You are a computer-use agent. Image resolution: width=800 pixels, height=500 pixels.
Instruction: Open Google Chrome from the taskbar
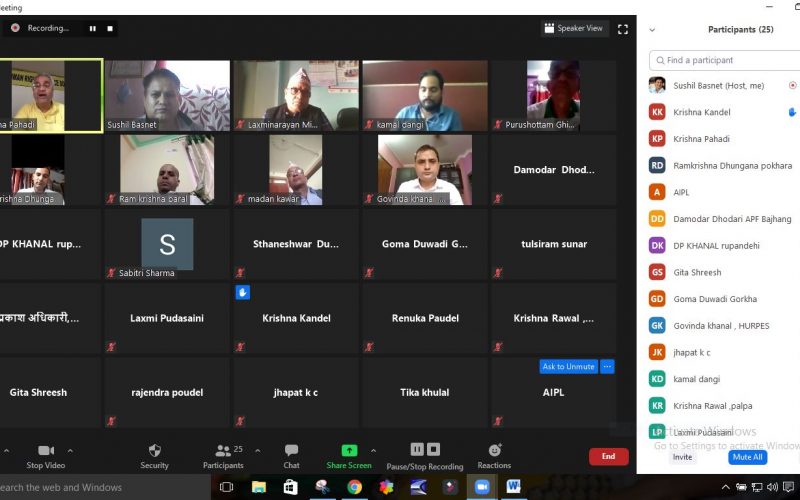pyautogui.click(x=354, y=487)
